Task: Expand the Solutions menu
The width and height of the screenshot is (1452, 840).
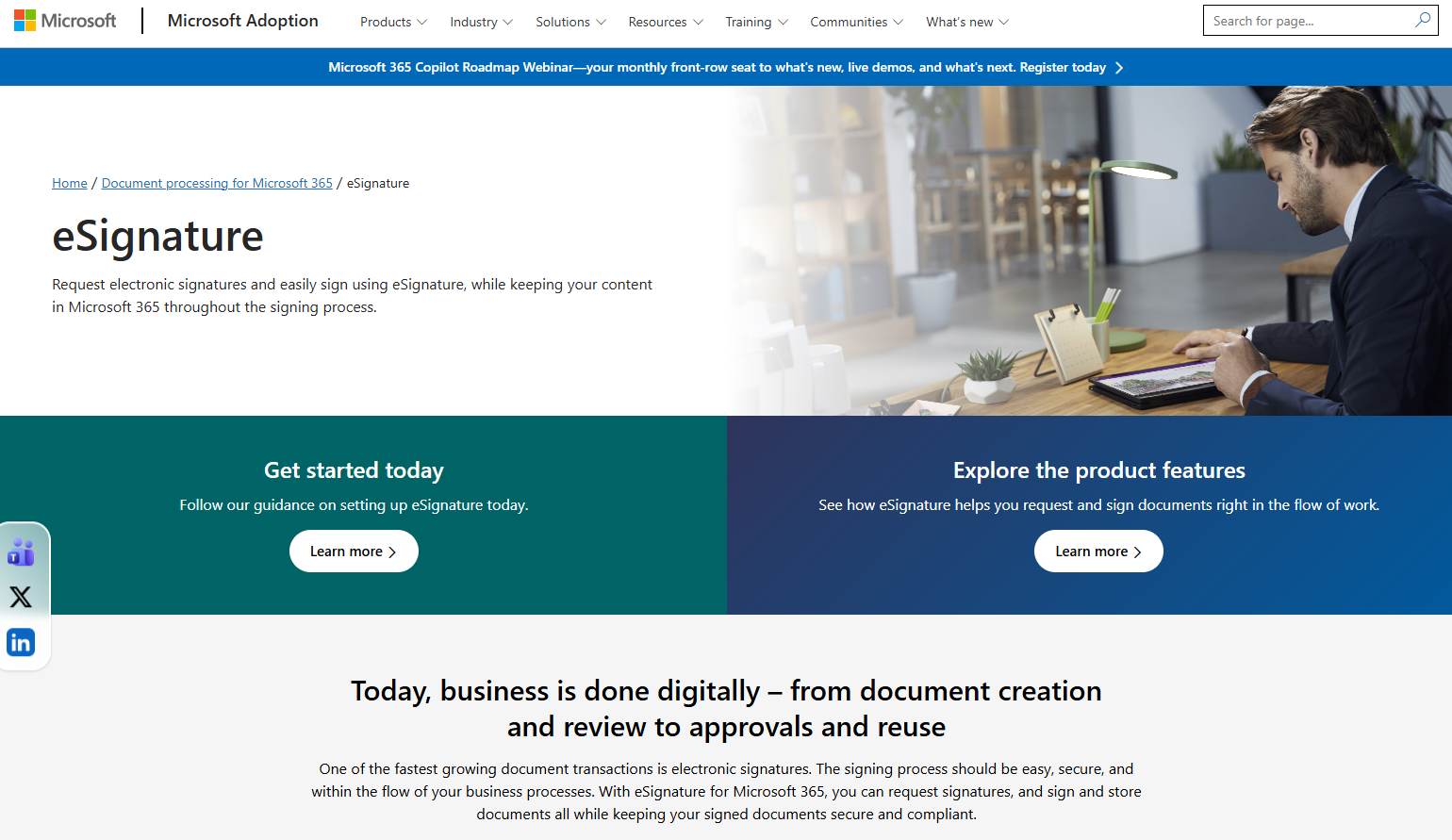Action: 570,22
